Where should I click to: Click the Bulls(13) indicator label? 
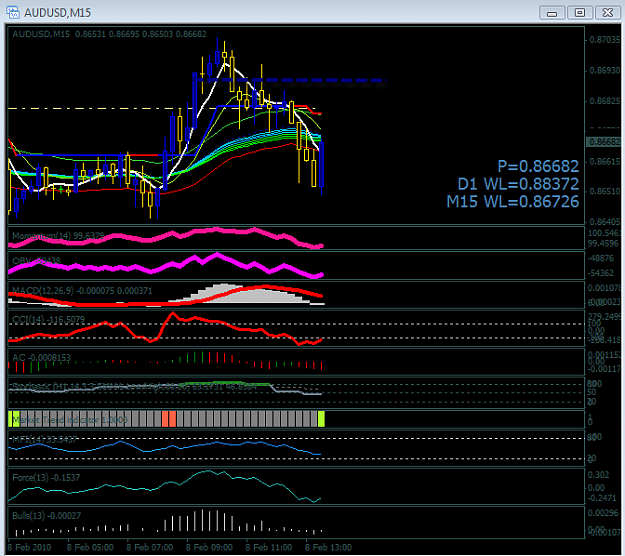point(47,515)
